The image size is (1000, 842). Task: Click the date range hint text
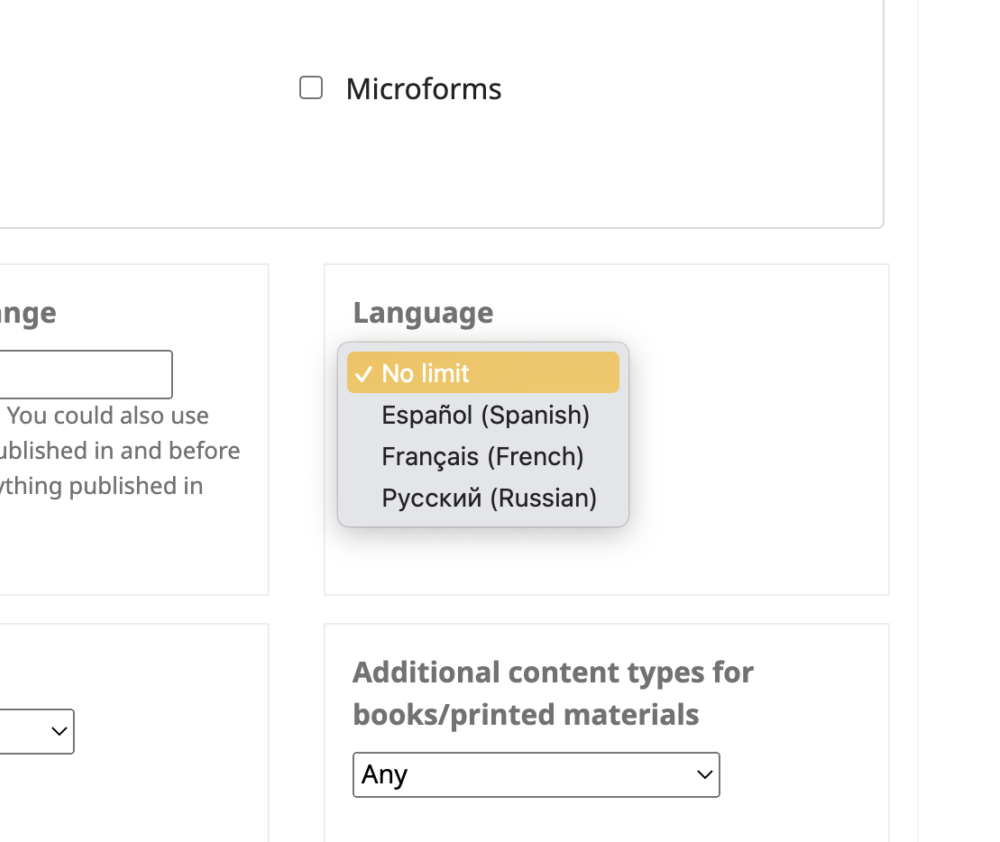(x=120, y=451)
